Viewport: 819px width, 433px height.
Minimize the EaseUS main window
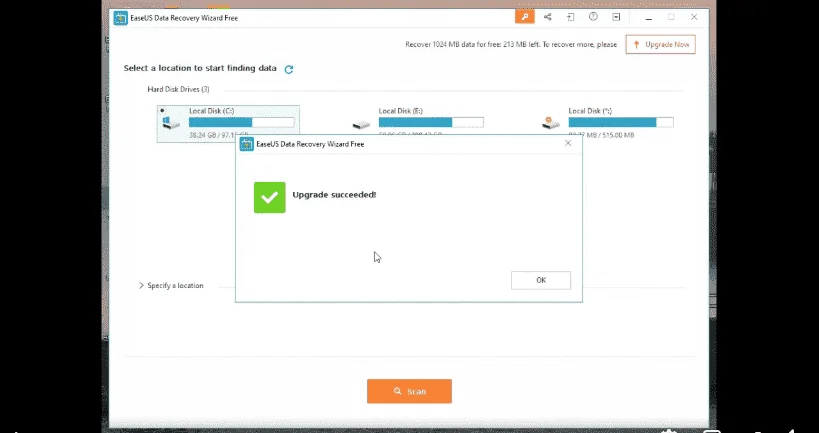(x=648, y=17)
